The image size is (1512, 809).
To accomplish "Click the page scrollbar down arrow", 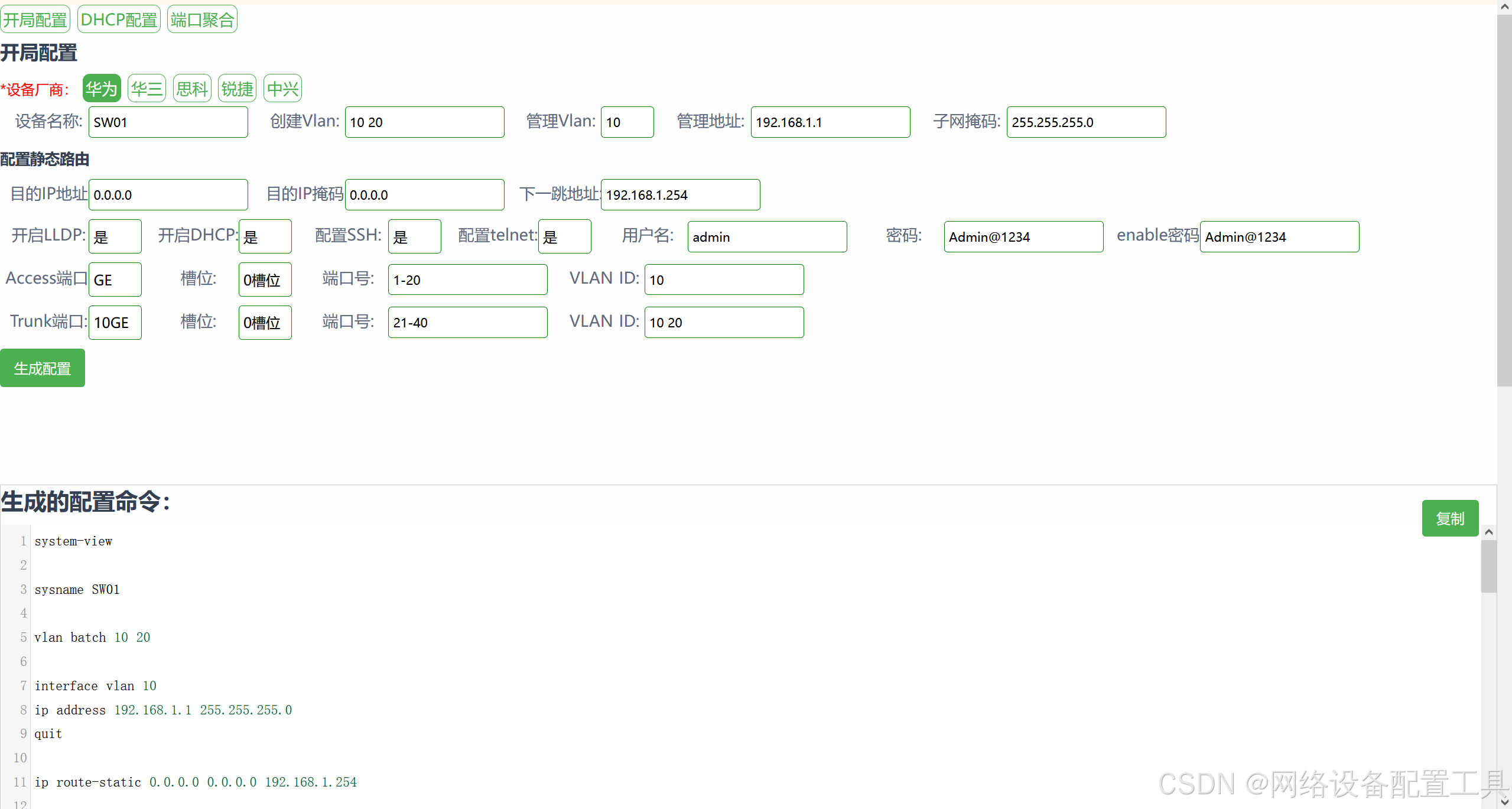I will point(1504,802).
